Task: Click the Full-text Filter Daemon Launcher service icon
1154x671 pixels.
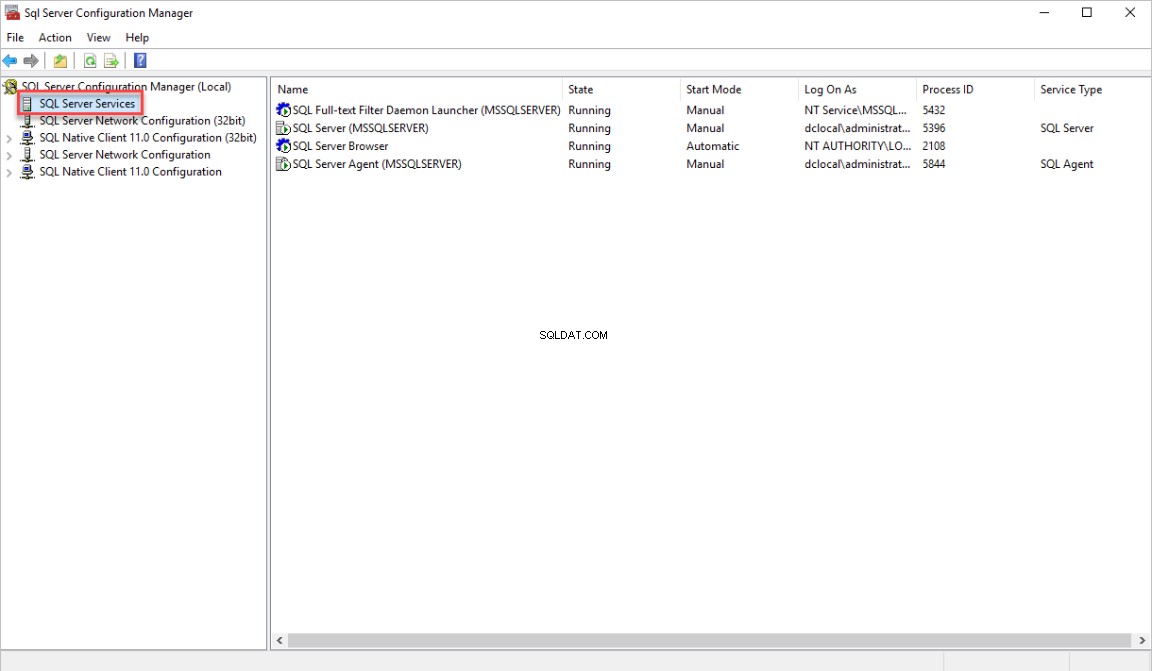Action: pos(283,110)
